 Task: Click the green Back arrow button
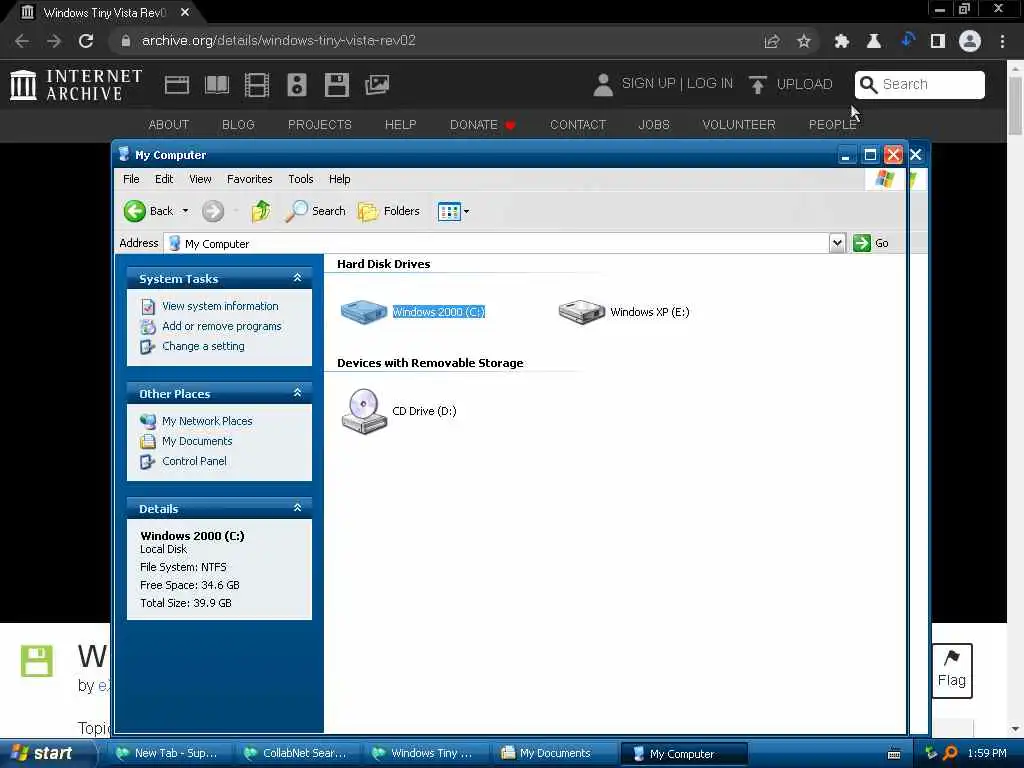point(135,211)
